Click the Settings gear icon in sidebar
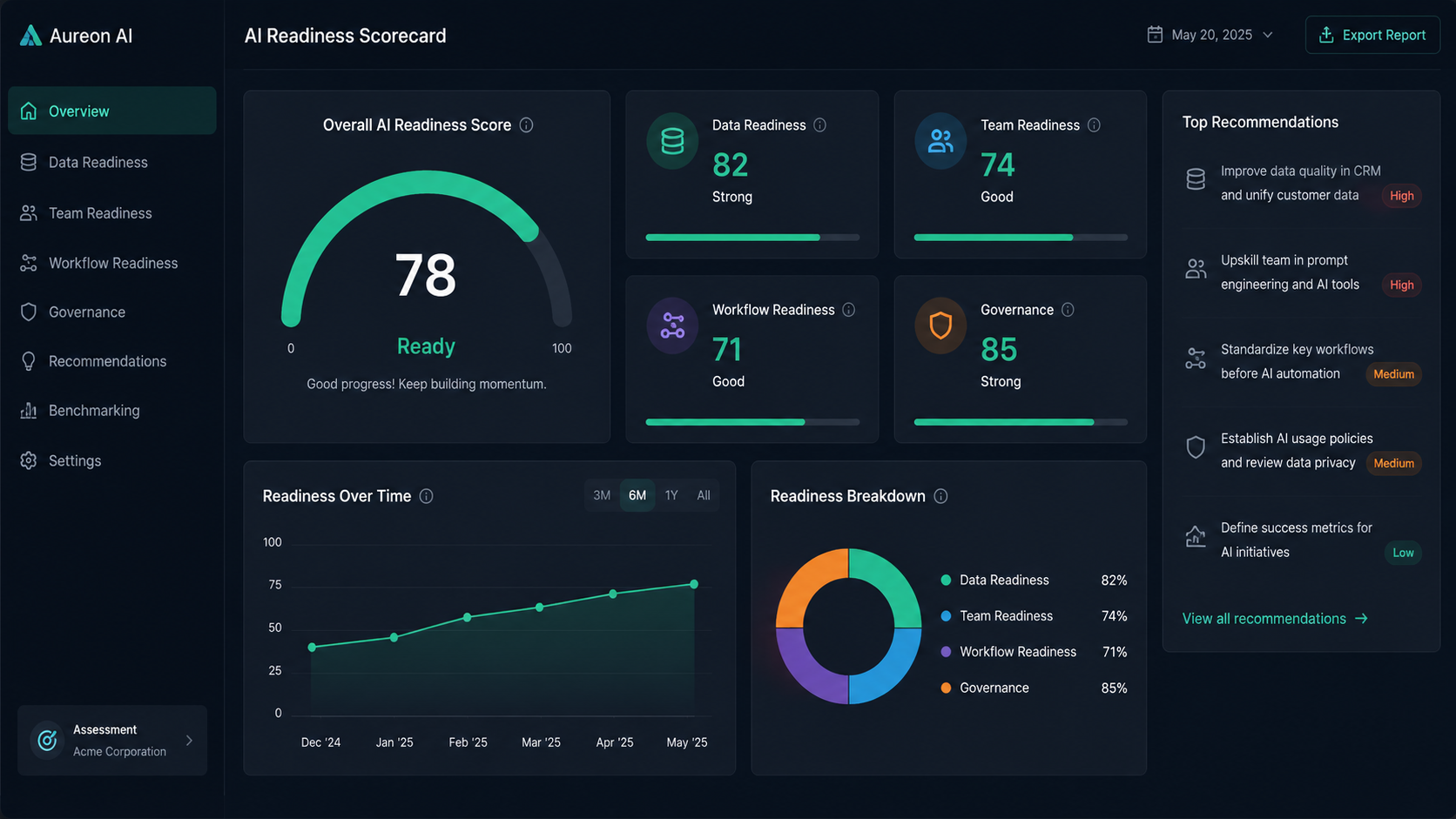This screenshot has width=1456, height=819. [29, 460]
